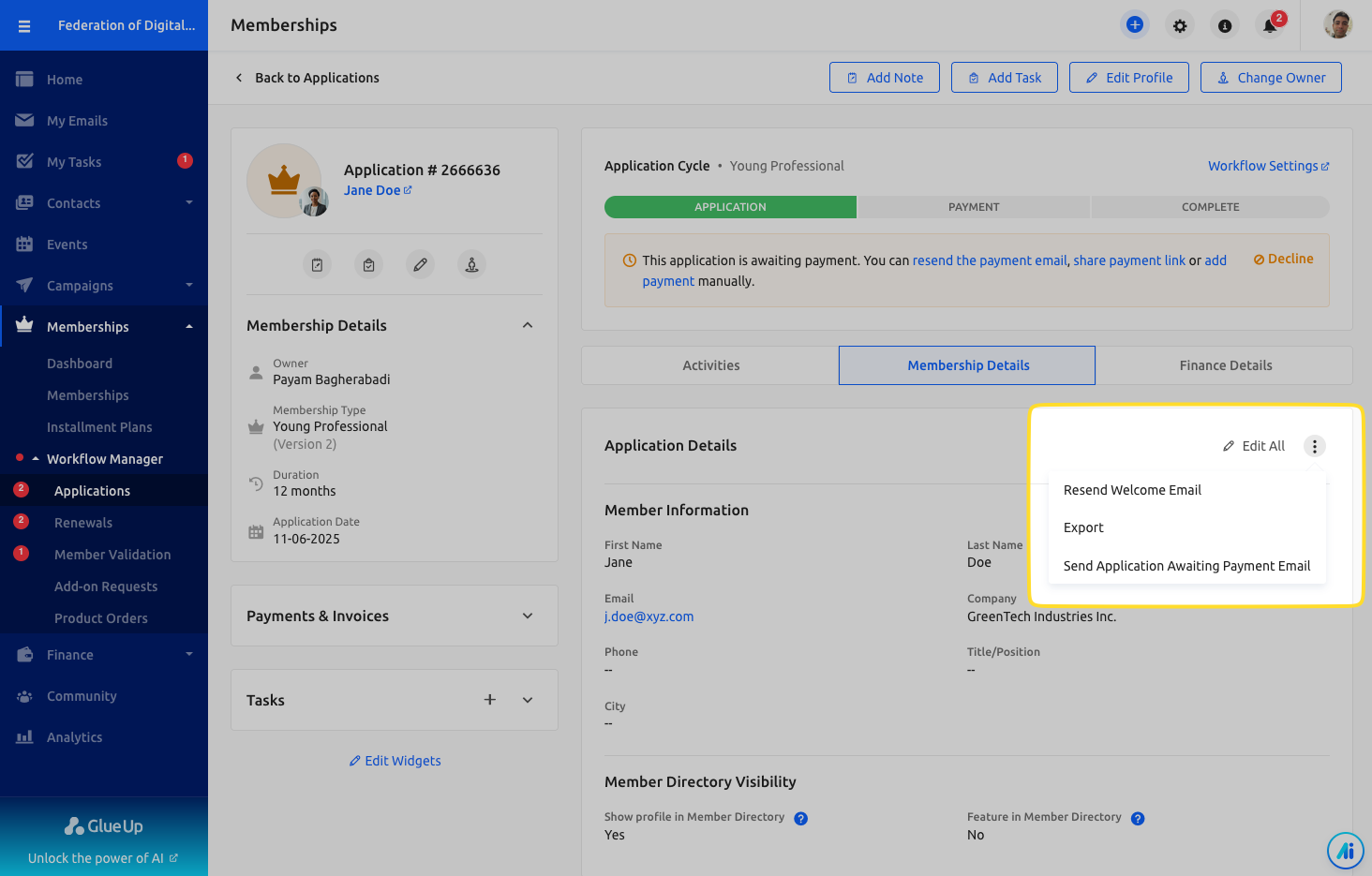Click APPLICATION stage in progress bar
Image resolution: width=1372 pixels, height=876 pixels.
tap(730, 207)
